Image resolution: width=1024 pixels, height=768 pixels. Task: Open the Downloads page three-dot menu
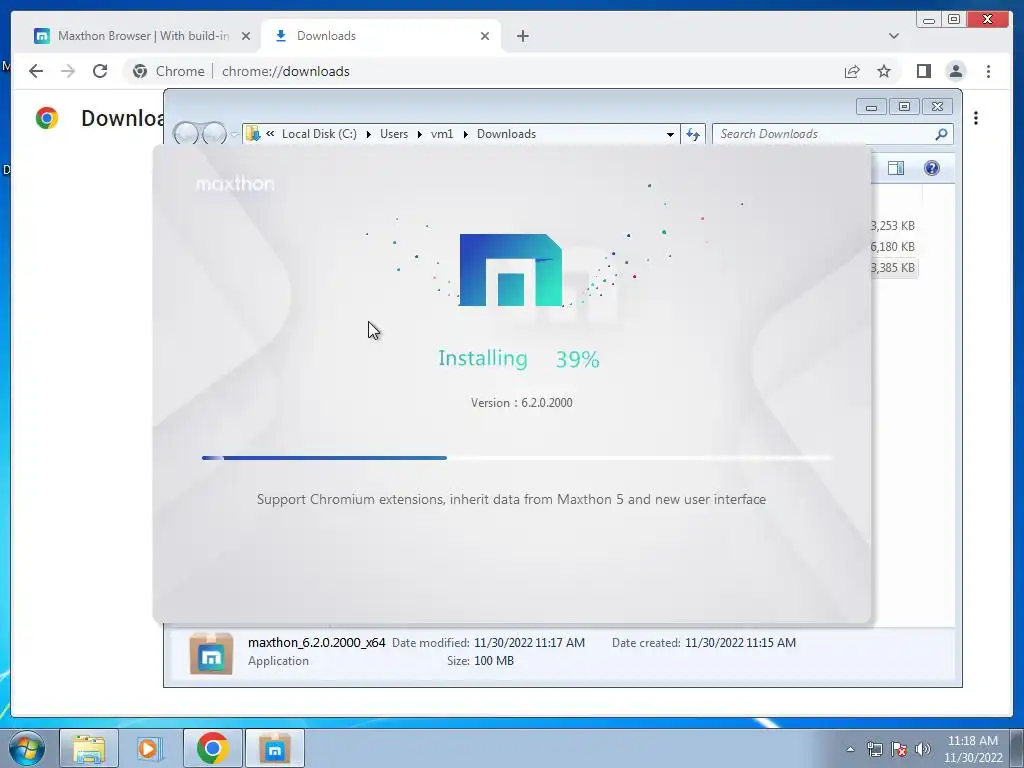pos(976,118)
